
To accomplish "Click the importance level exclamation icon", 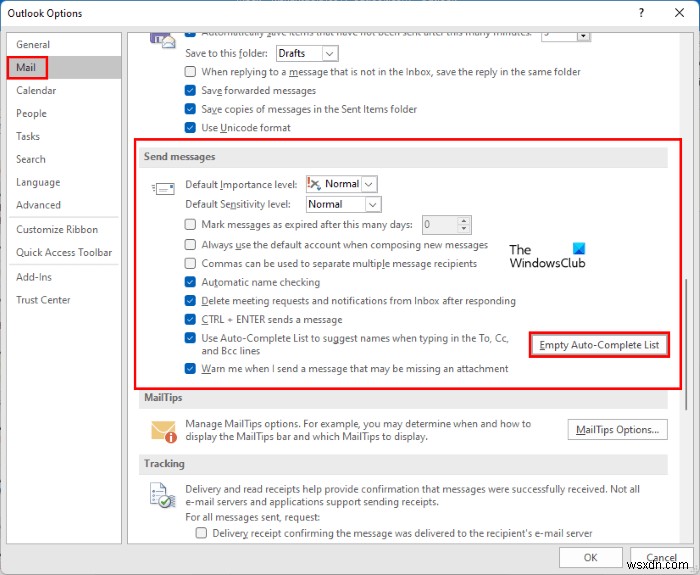I will pyautogui.click(x=313, y=183).
